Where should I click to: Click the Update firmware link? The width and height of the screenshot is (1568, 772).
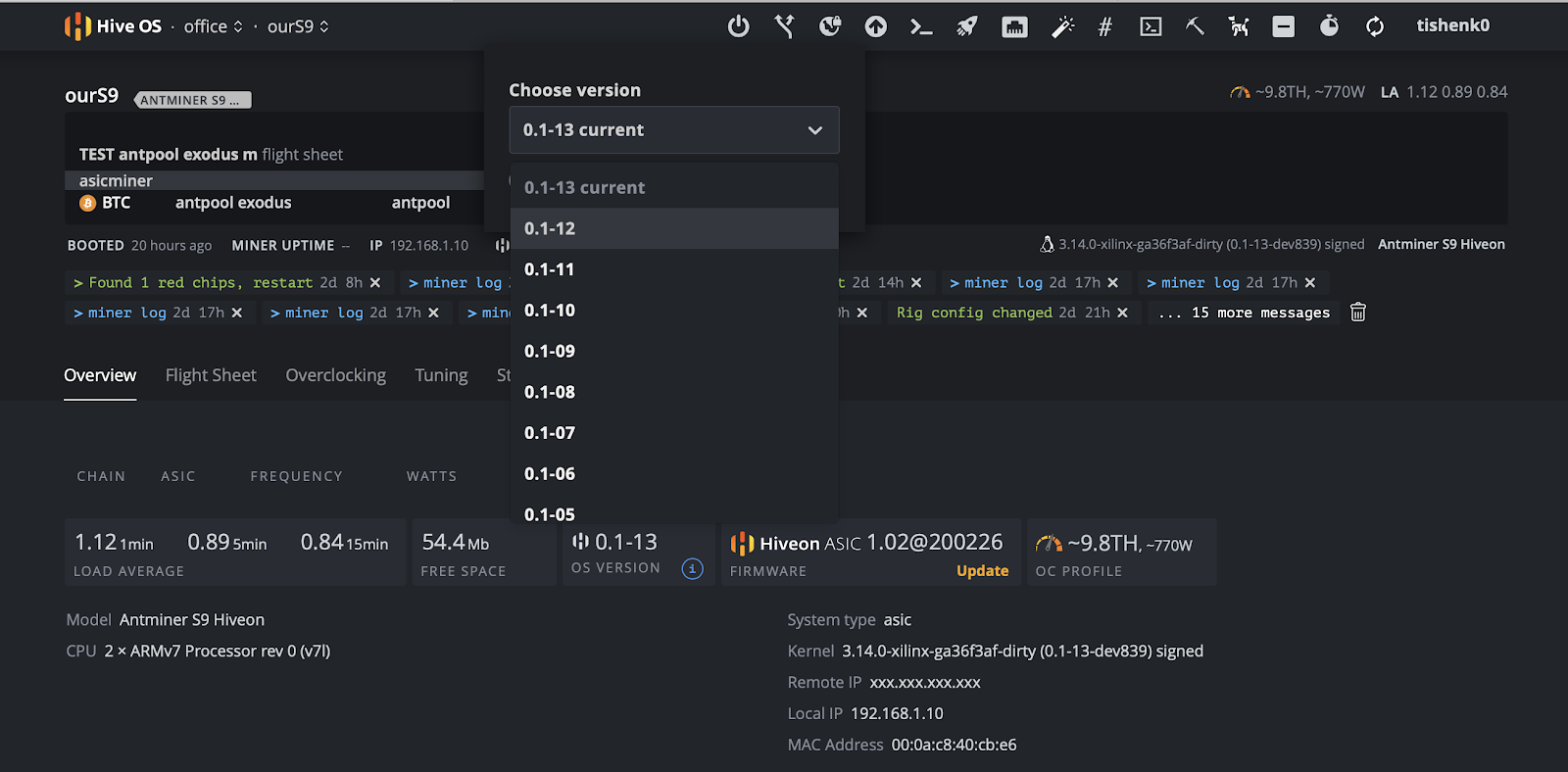point(982,571)
